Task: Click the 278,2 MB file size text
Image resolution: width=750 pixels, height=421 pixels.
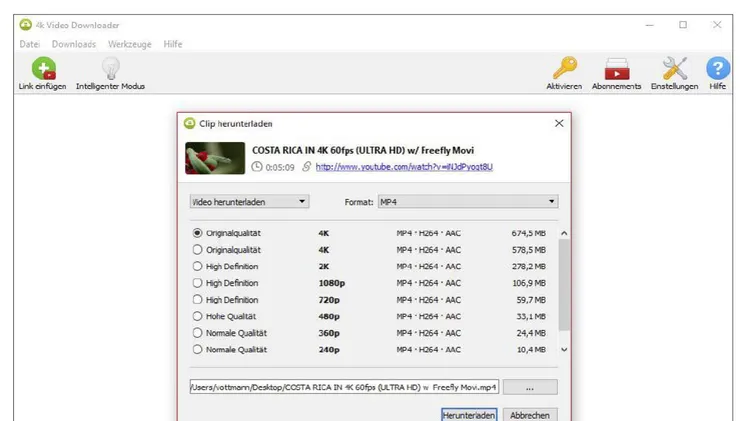Action: coord(529,266)
